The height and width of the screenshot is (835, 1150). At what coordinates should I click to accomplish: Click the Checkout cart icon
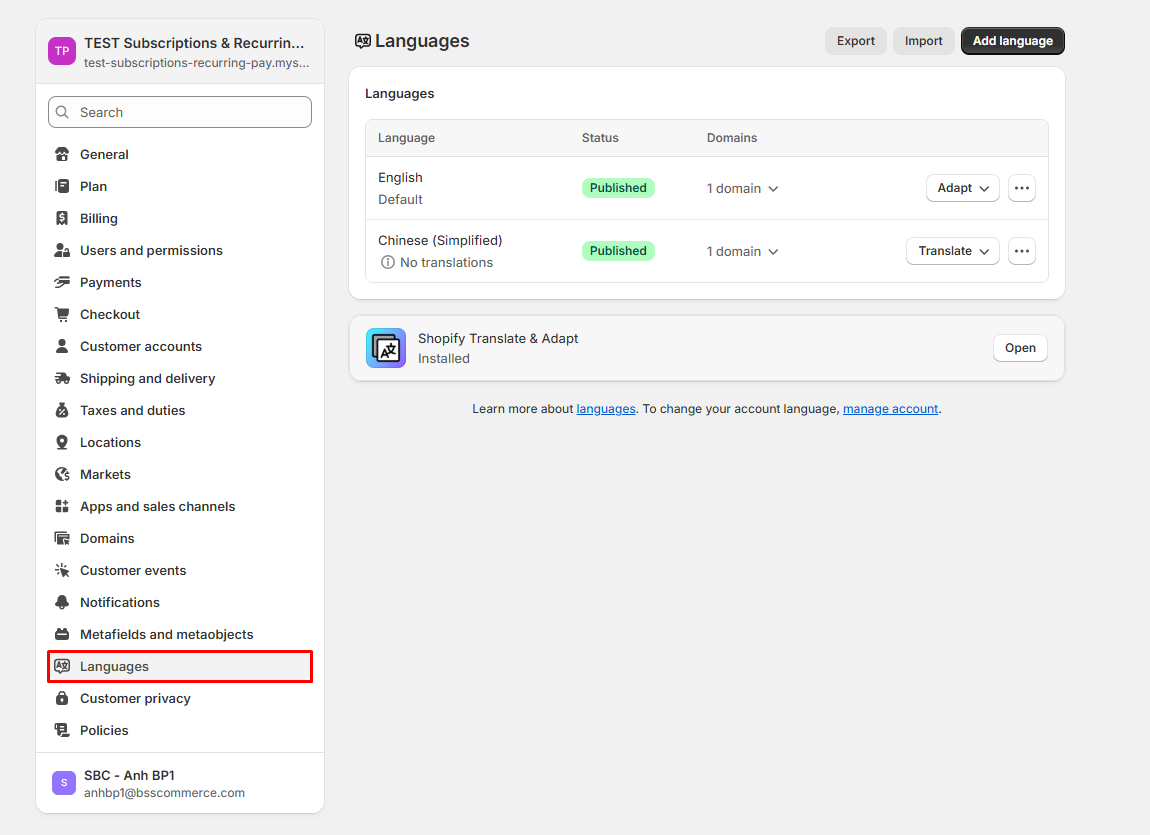[62, 314]
